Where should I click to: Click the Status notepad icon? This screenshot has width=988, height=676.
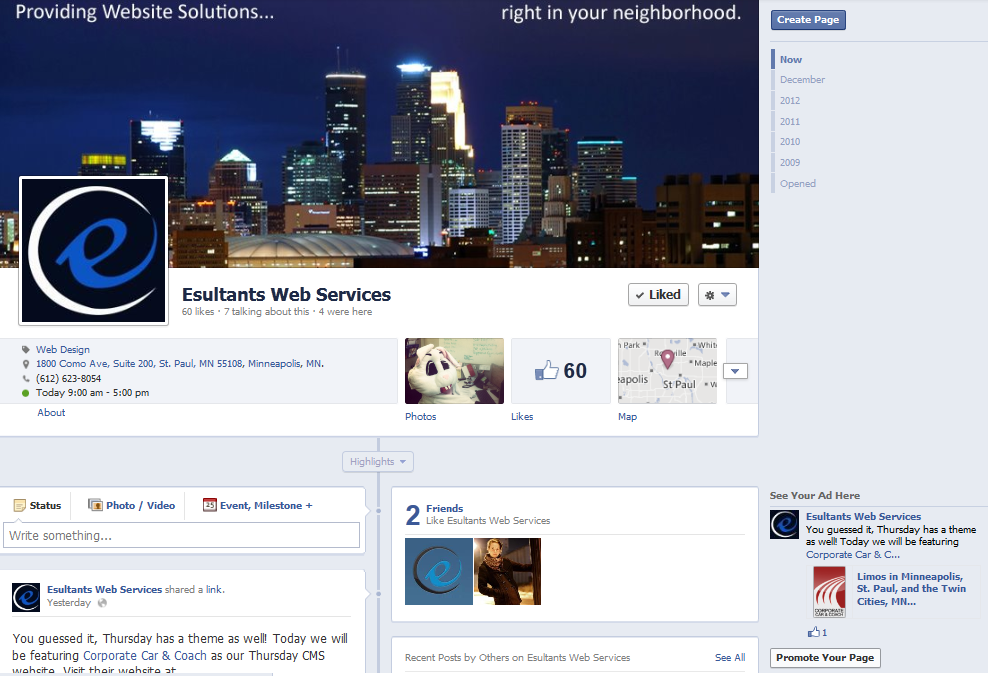[x=20, y=505]
